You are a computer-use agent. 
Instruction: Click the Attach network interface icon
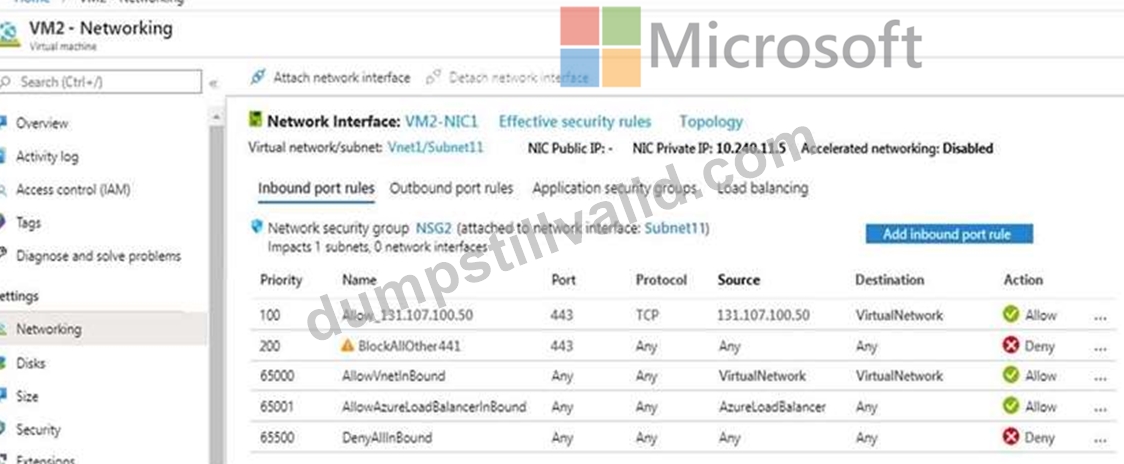pos(258,77)
